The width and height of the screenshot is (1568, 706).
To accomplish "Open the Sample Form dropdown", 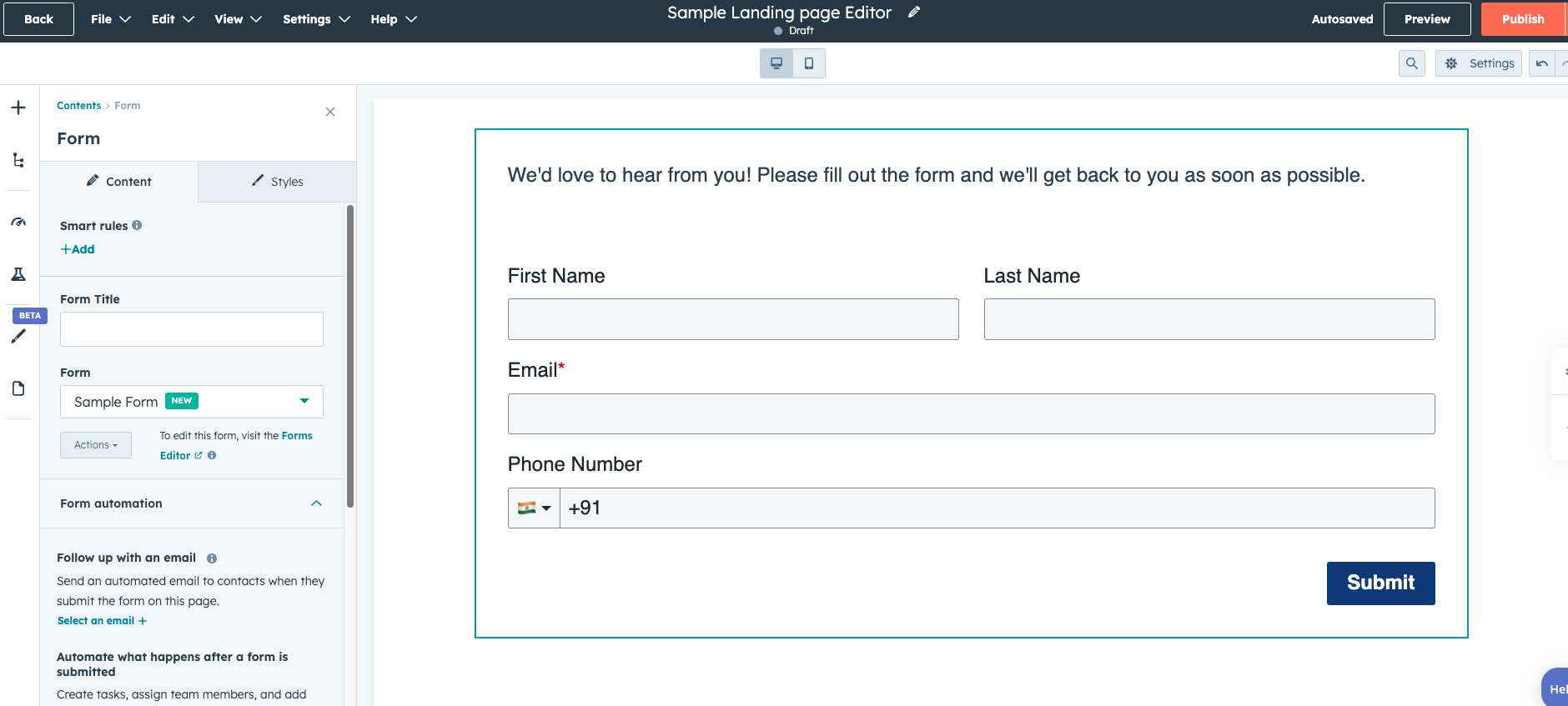I will (x=192, y=402).
